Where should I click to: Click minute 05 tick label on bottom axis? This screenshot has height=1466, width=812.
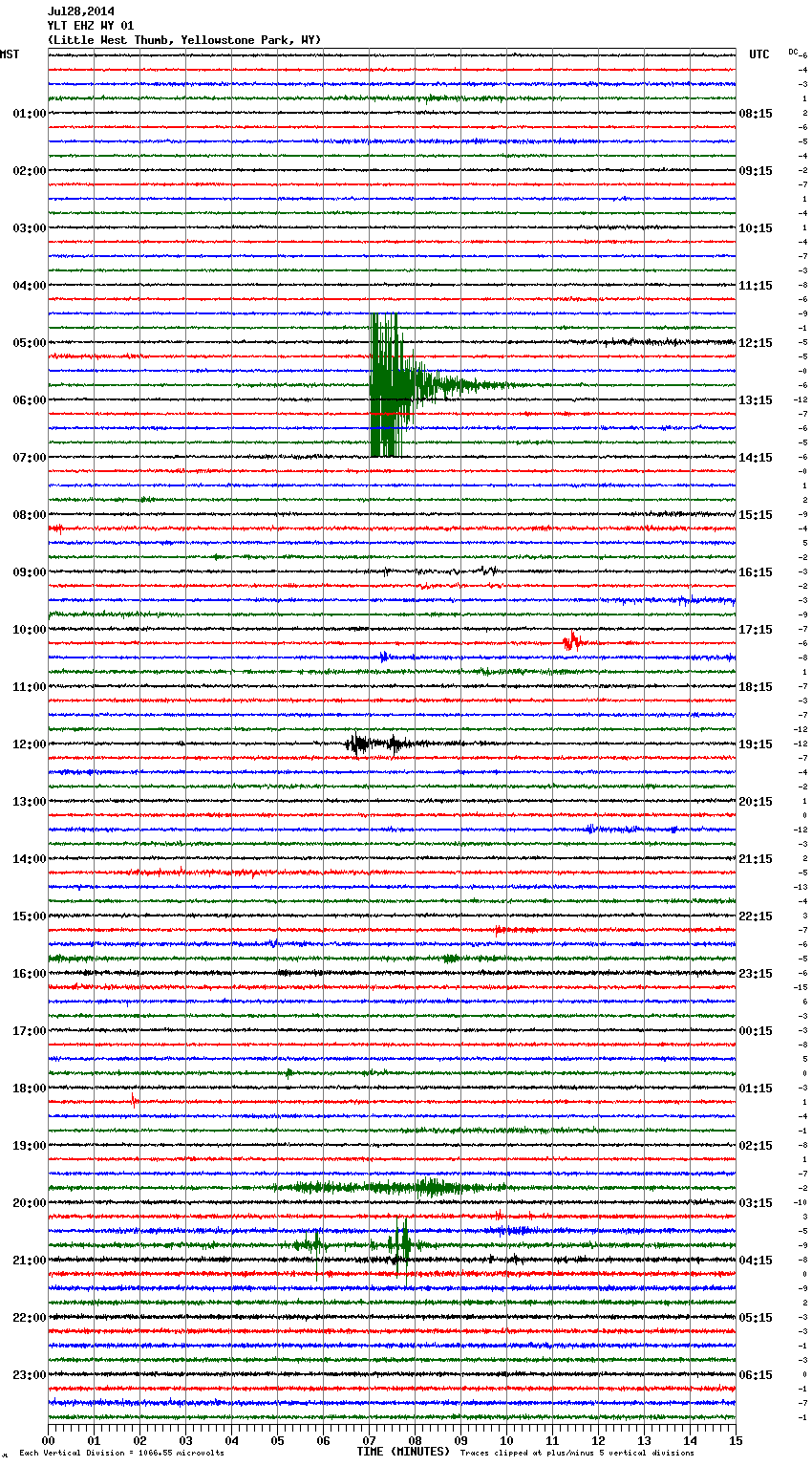coord(277,1440)
